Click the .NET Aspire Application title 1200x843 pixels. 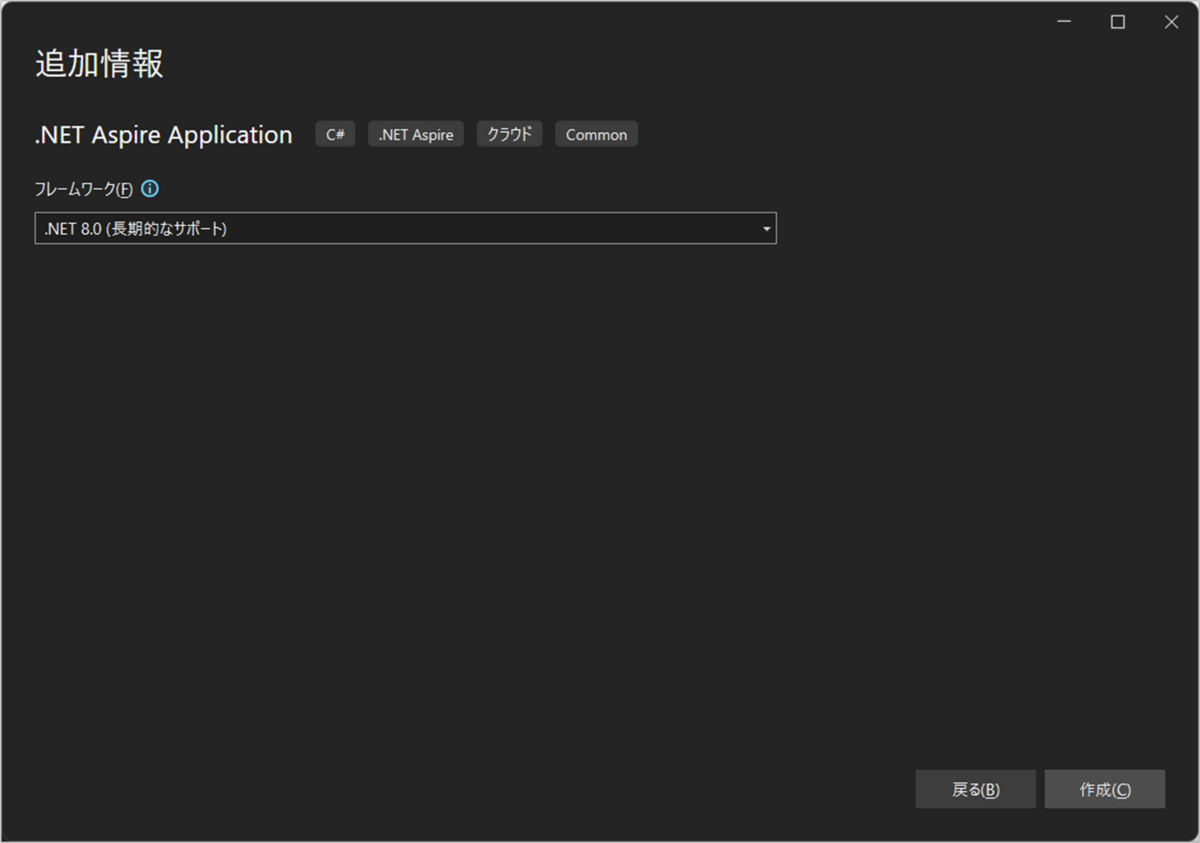click(163, 135)
